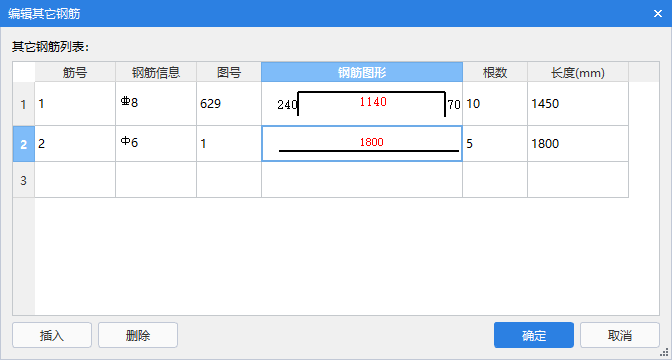Click empty 筋号 cell in row 3
Viewport: 672px width, 360px height.
75,180
